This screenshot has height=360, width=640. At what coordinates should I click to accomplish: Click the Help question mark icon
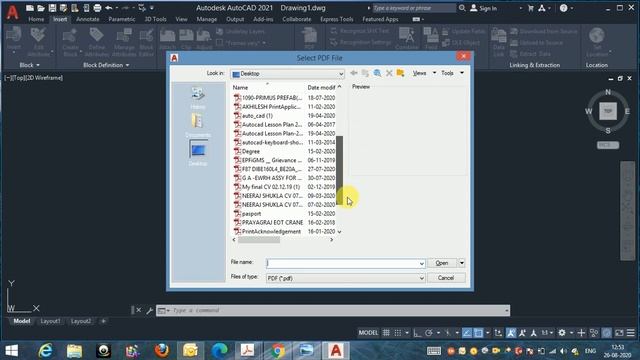coord(564,8)
